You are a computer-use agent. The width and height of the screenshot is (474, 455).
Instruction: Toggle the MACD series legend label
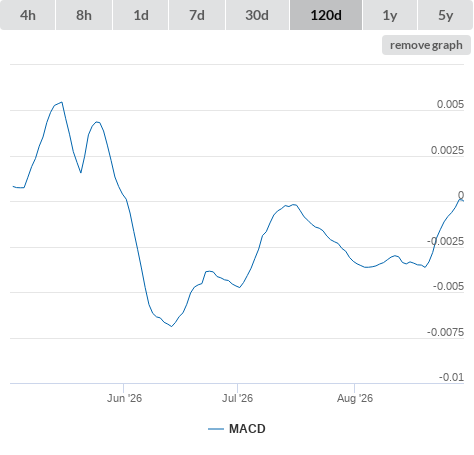click(247, 429)
